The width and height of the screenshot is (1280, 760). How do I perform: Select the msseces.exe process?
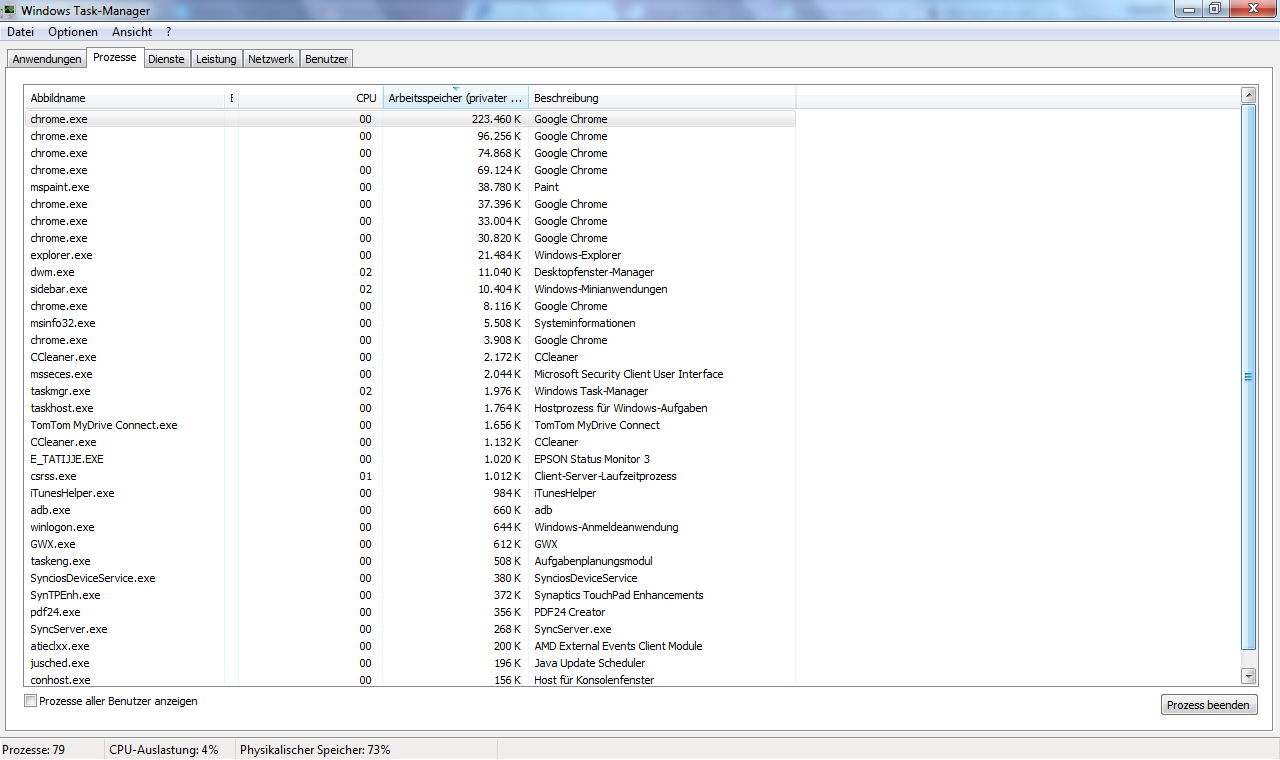click(x=410, y=374)
